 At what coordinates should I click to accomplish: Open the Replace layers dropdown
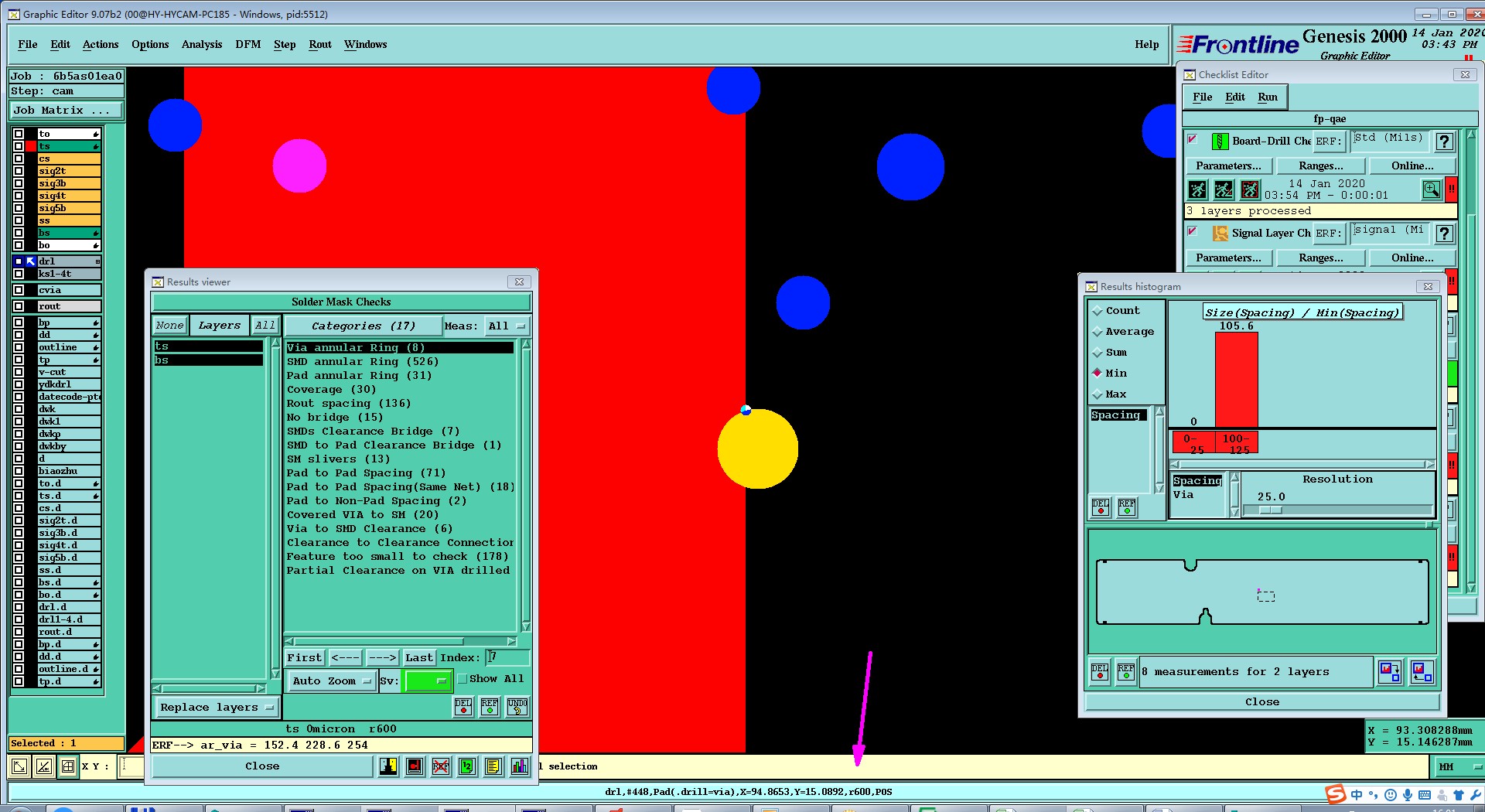click(x=216, y=708)
